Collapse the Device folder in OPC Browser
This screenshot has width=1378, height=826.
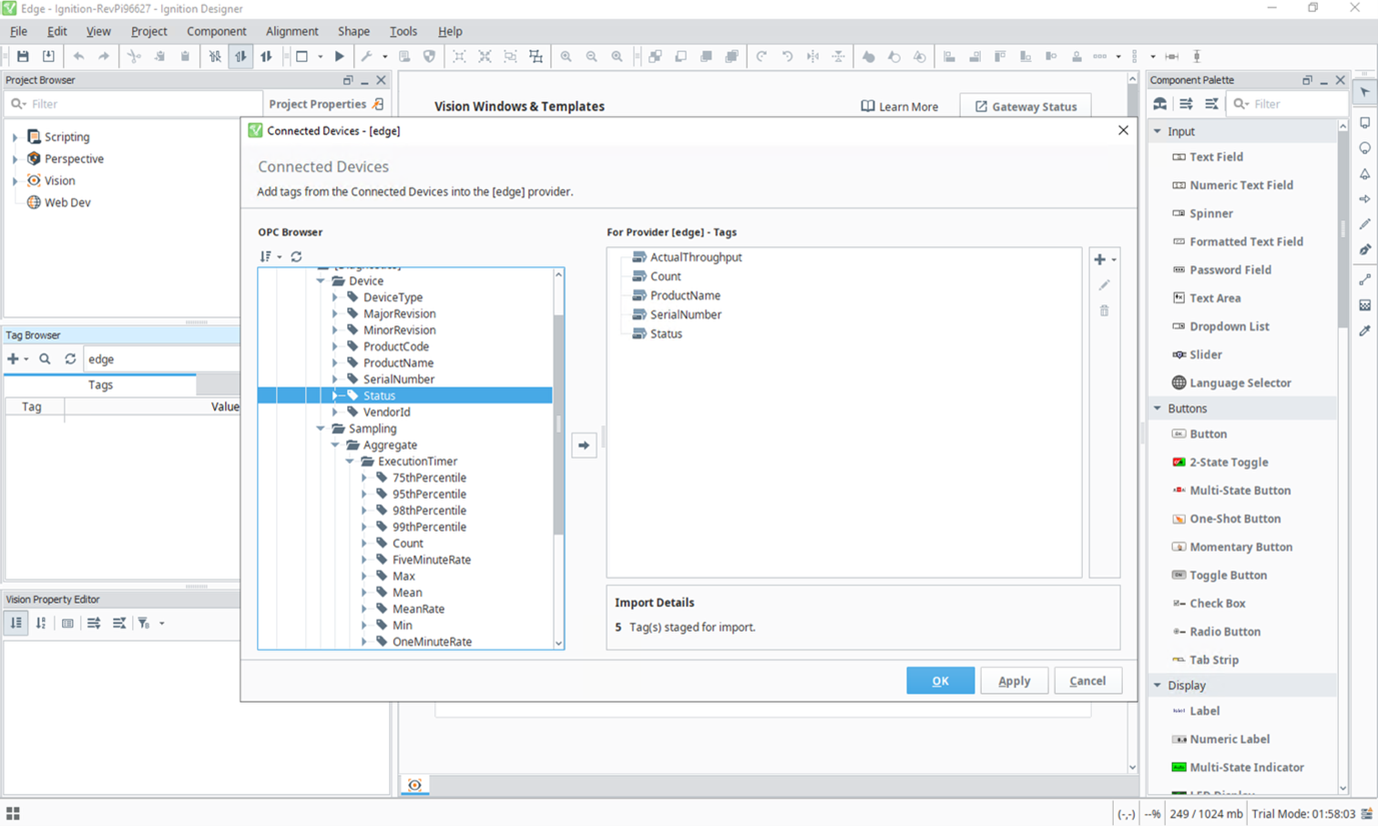pos(321,281)
